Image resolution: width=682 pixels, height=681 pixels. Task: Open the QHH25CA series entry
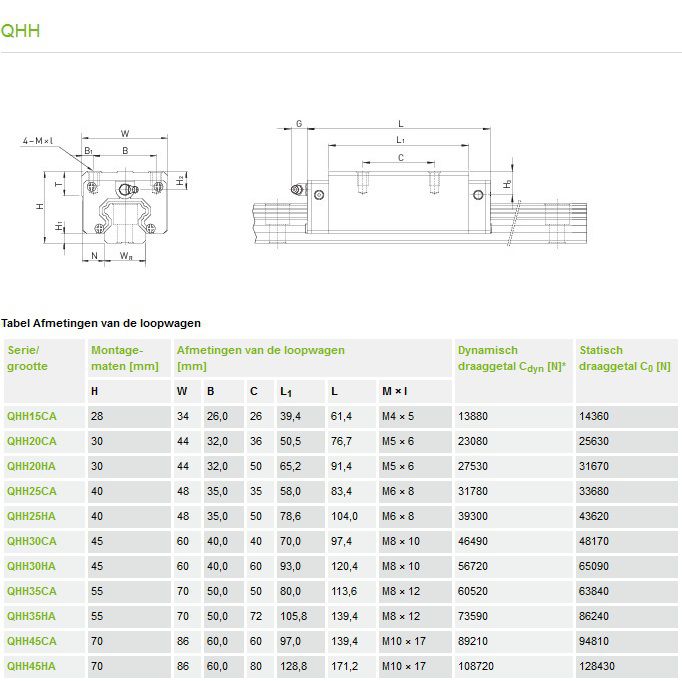point(32,491)
